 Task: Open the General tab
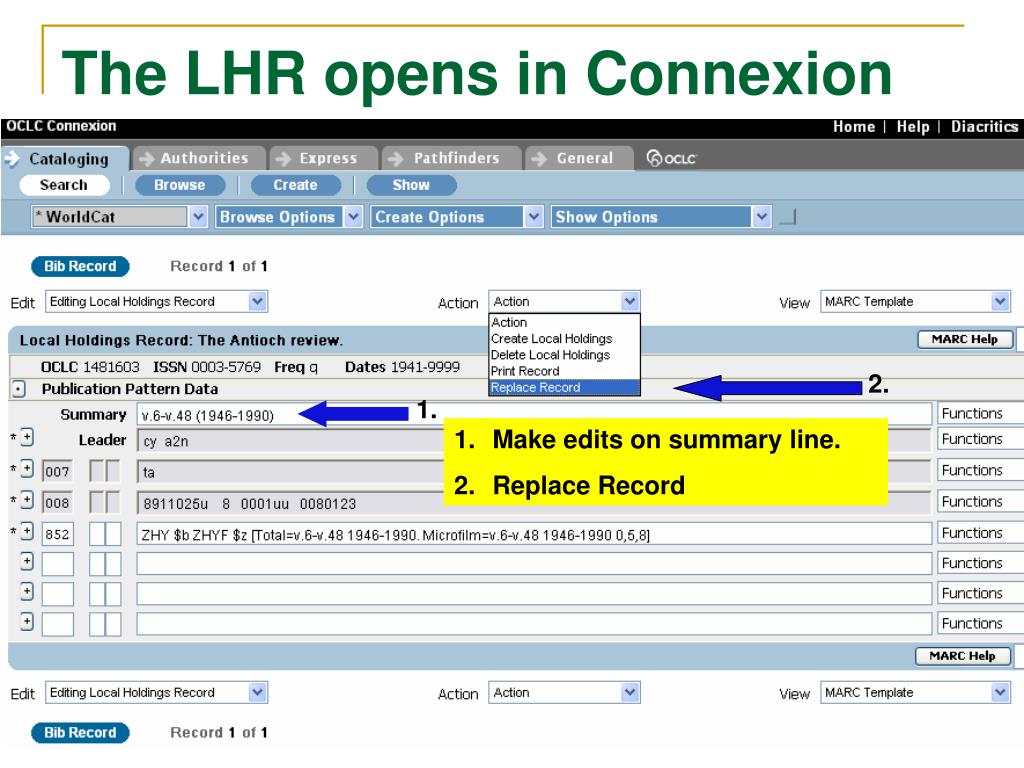coord(579,159)
